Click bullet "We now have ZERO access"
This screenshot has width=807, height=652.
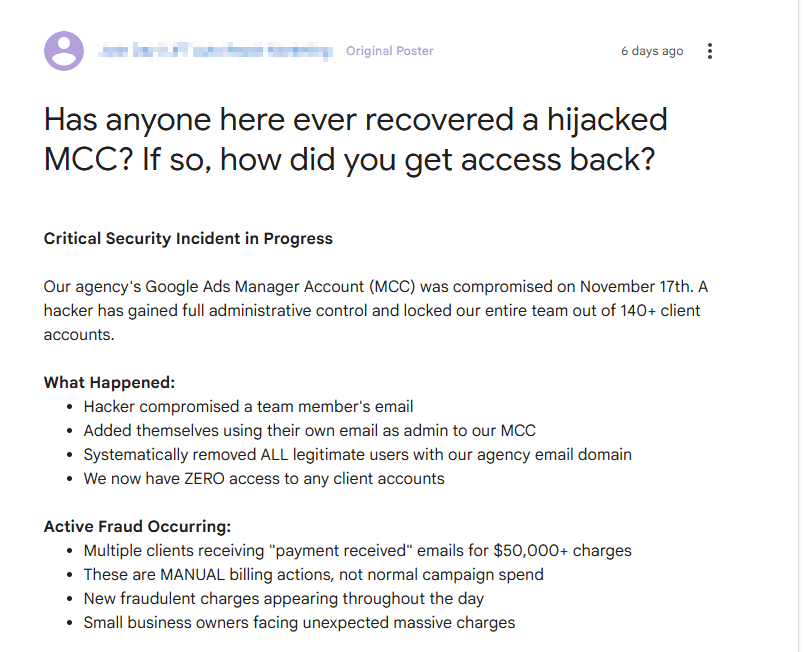(263, 478)
